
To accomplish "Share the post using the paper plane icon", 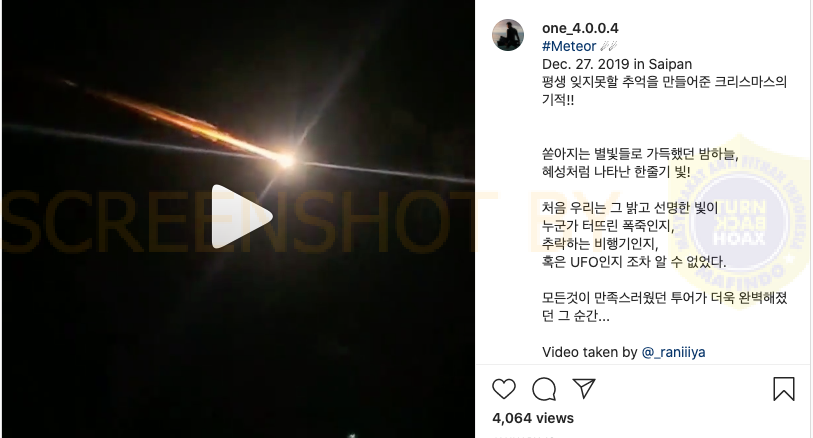I will pos(584,388).
